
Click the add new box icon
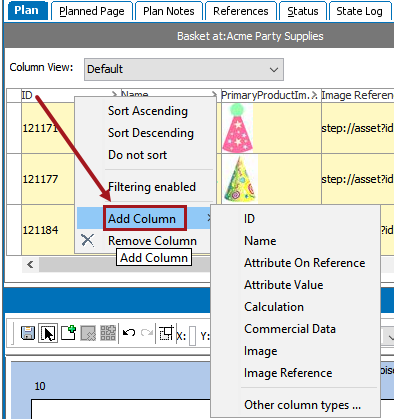(69, 333)
